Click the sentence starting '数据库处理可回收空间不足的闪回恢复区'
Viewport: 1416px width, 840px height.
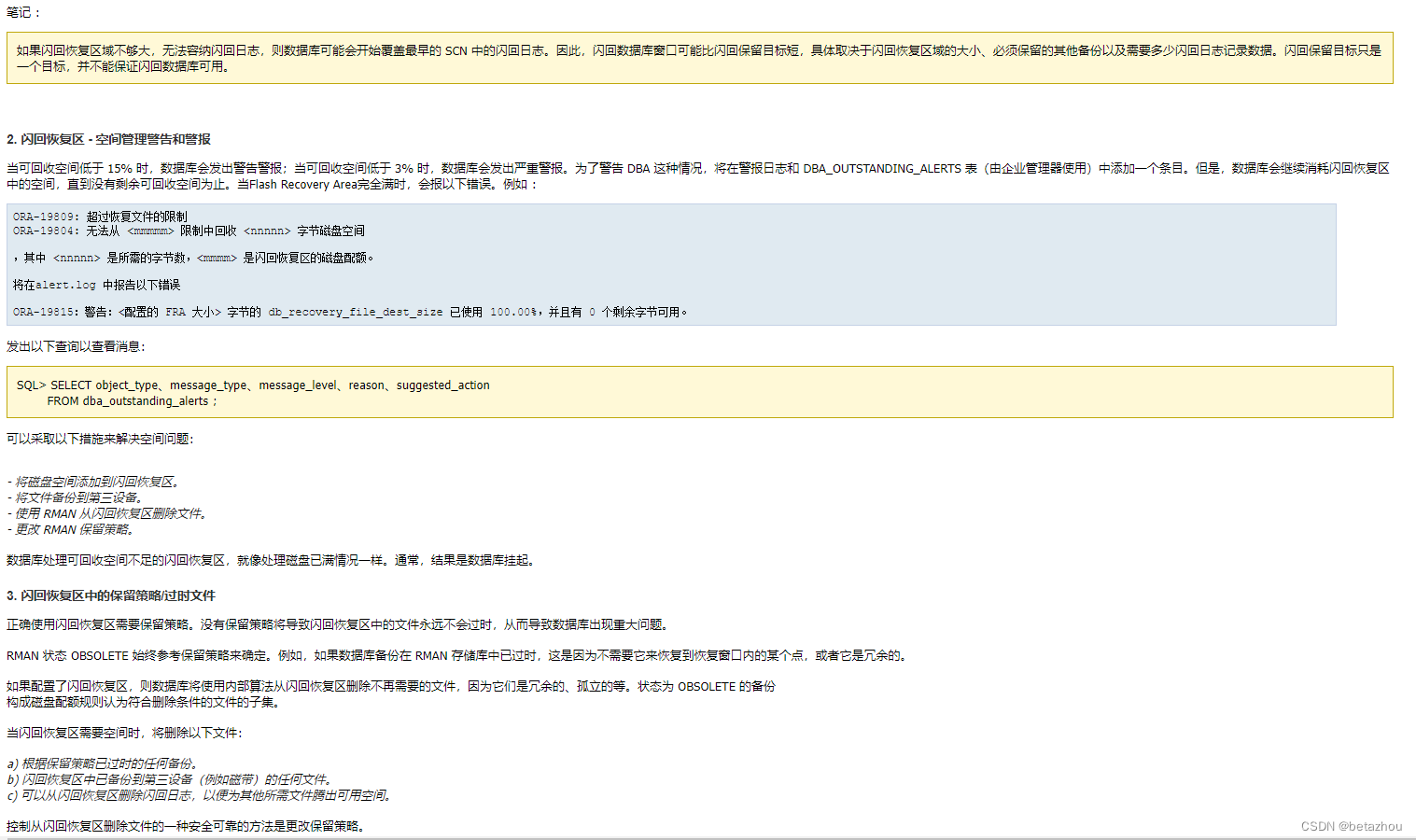(x=272, y=560)
